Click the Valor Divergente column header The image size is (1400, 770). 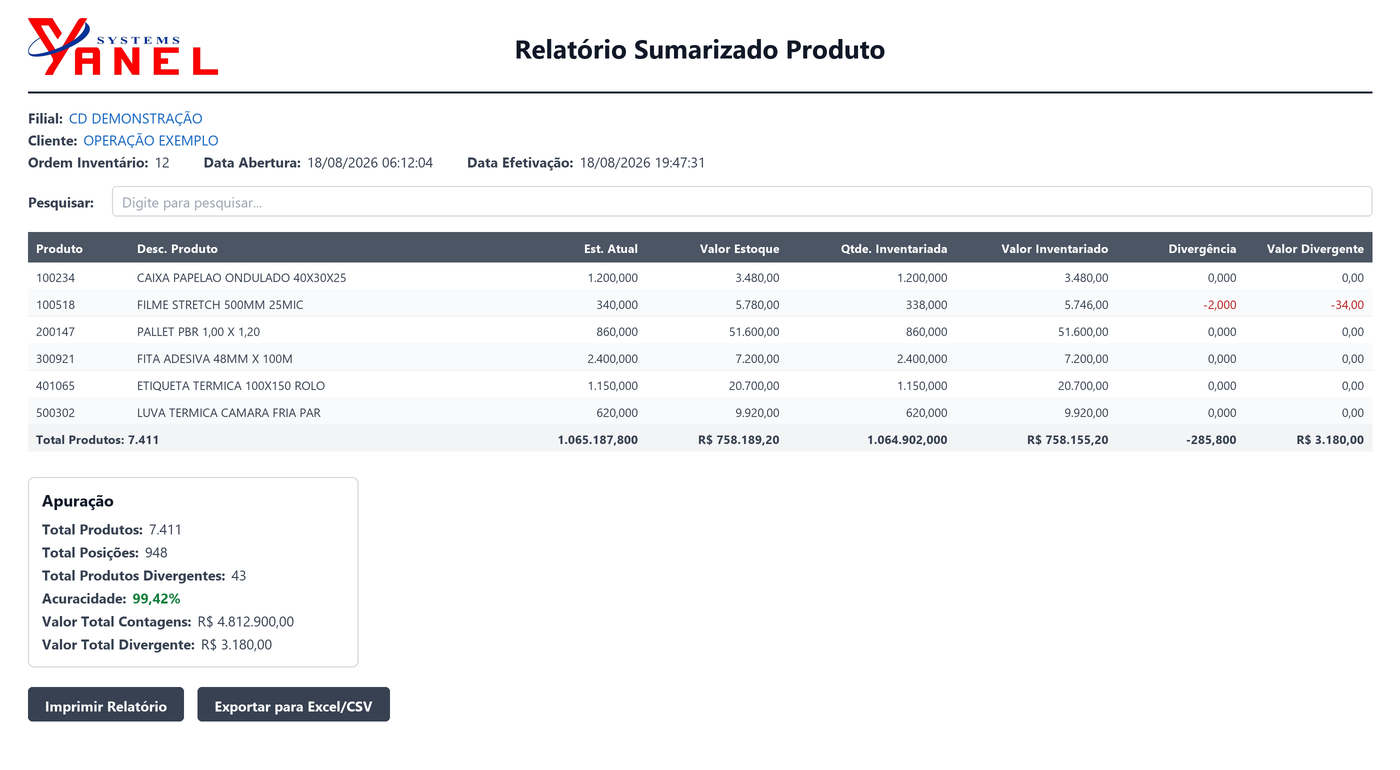tap(1315, 249)
